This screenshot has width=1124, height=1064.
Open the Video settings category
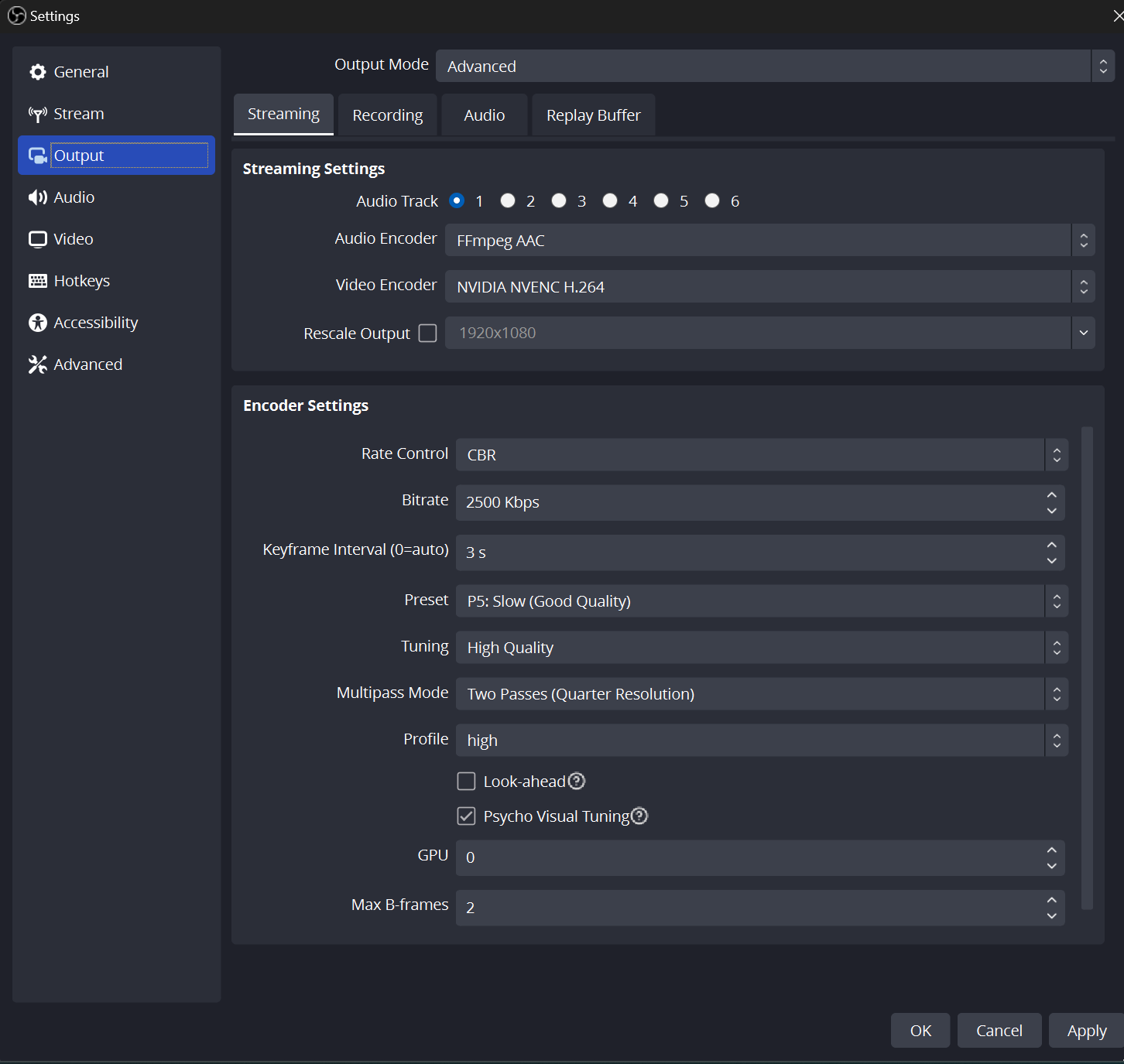116,239
